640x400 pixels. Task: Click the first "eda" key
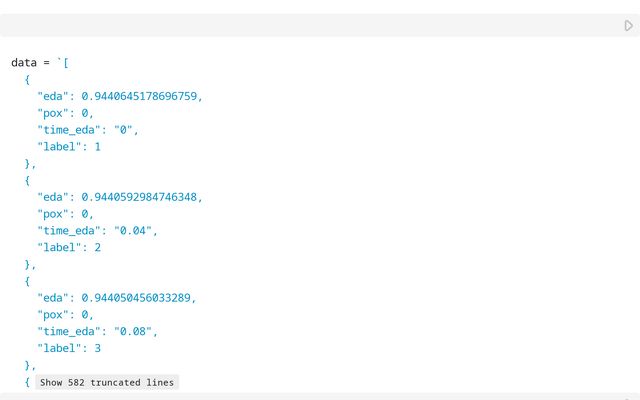click(53, 96)
